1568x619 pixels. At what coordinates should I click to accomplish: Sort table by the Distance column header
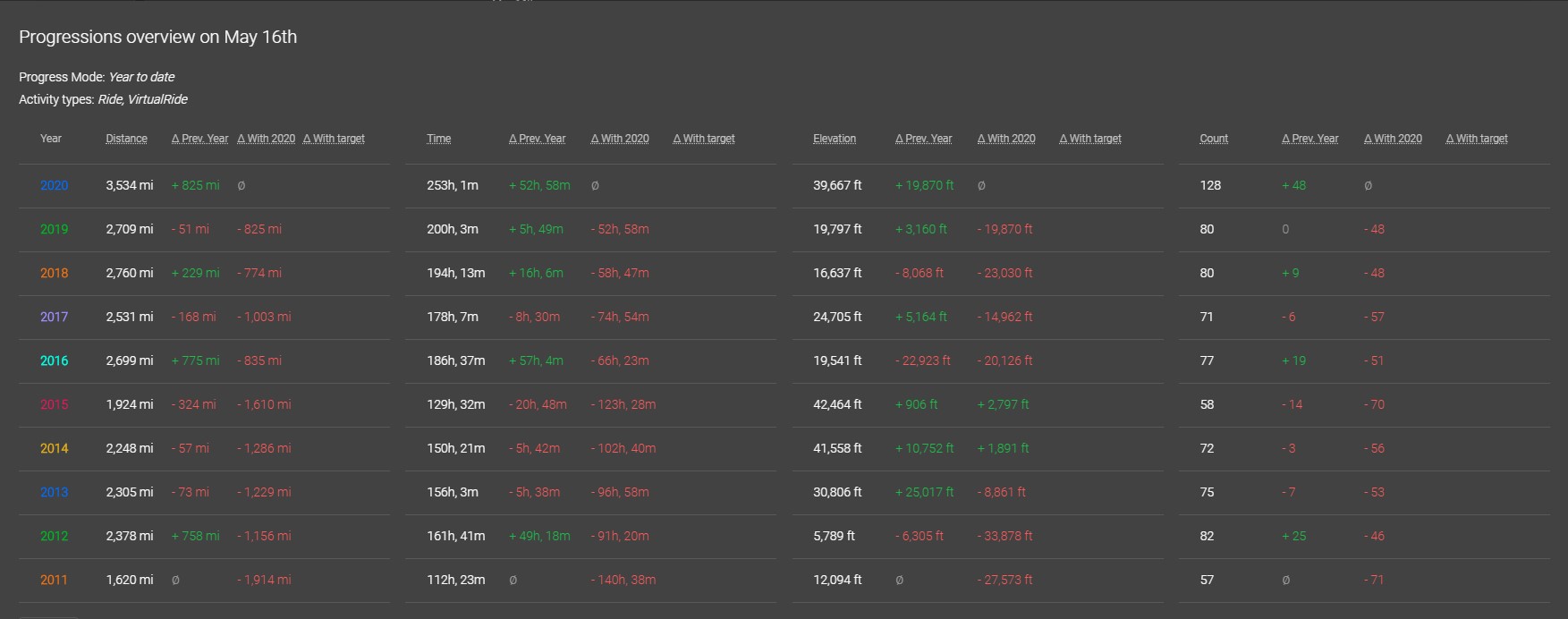[x=126, y=139]
